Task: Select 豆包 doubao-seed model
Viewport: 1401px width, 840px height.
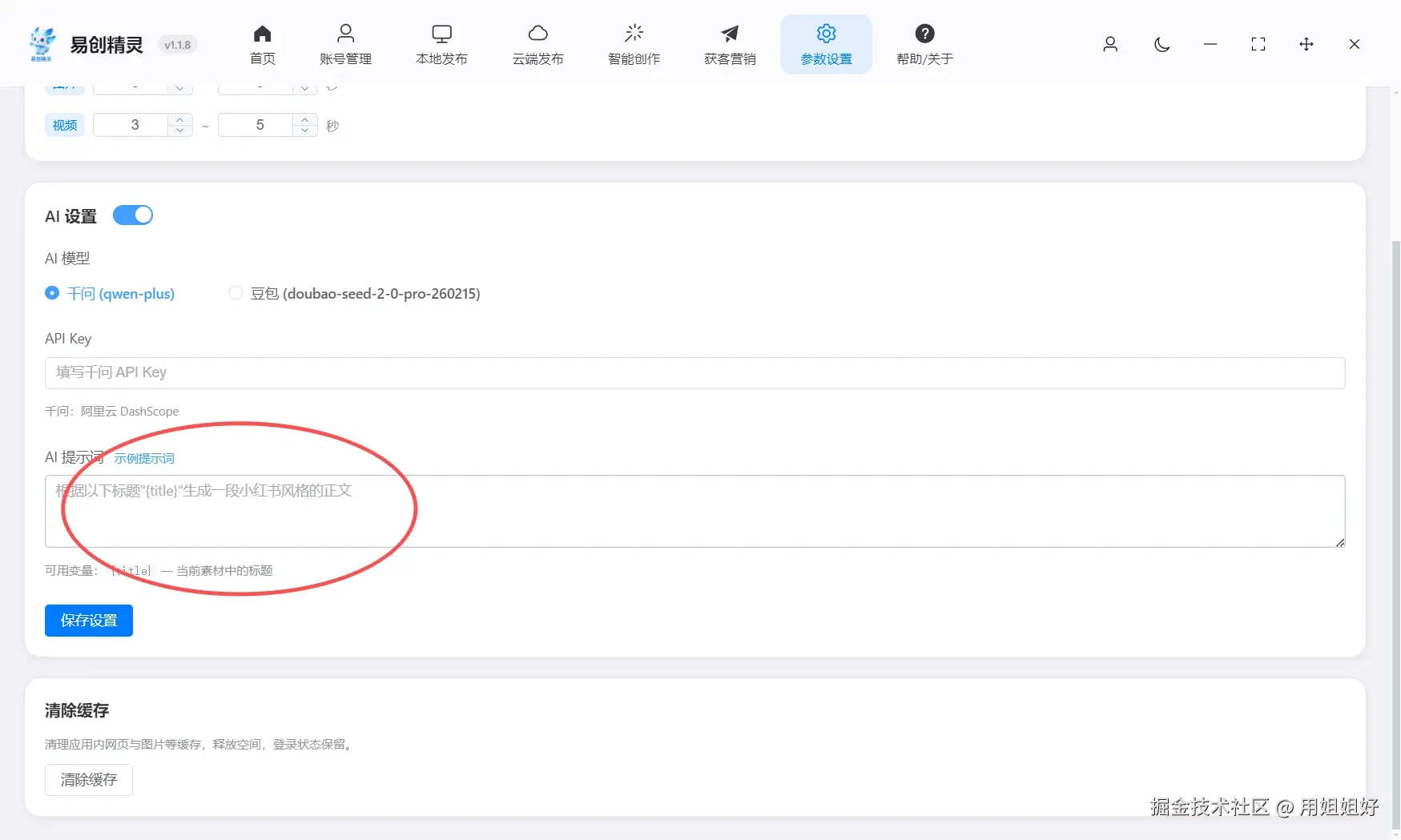Action: tap(355, 294)
